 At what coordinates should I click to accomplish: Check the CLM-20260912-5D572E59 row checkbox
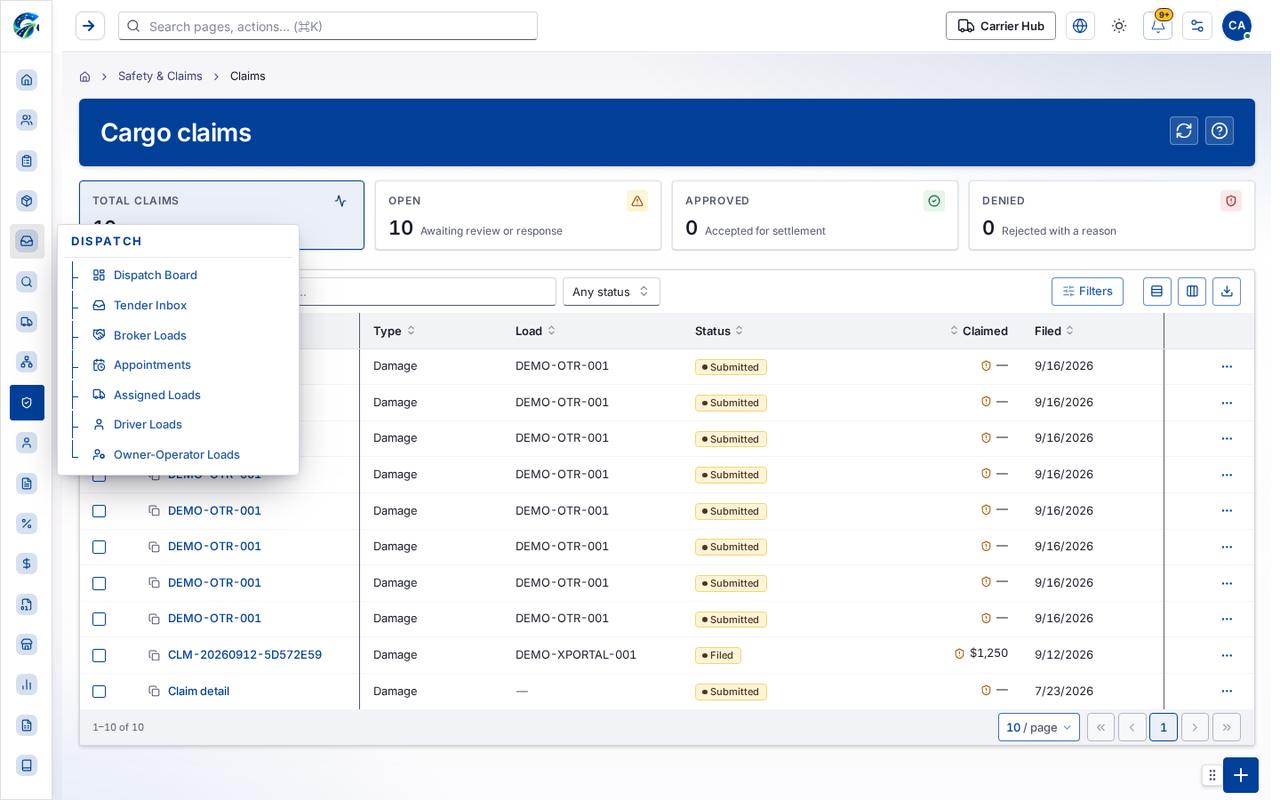pos(99,655)
